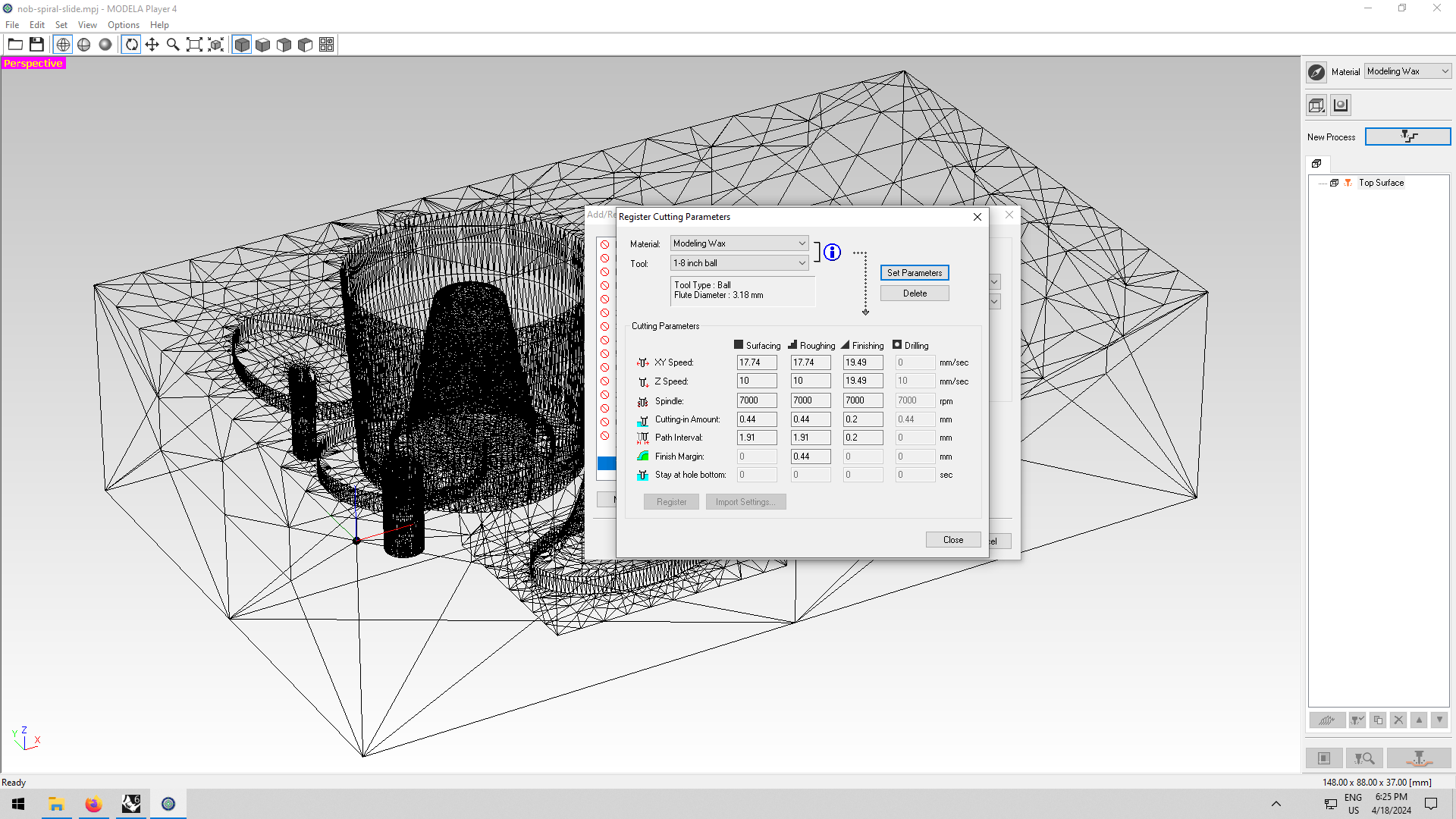Click the tool-with-checkmark process icon
Viewport: 1456px width, 819px height.
pyautogui.click(x=1357, y=720)
